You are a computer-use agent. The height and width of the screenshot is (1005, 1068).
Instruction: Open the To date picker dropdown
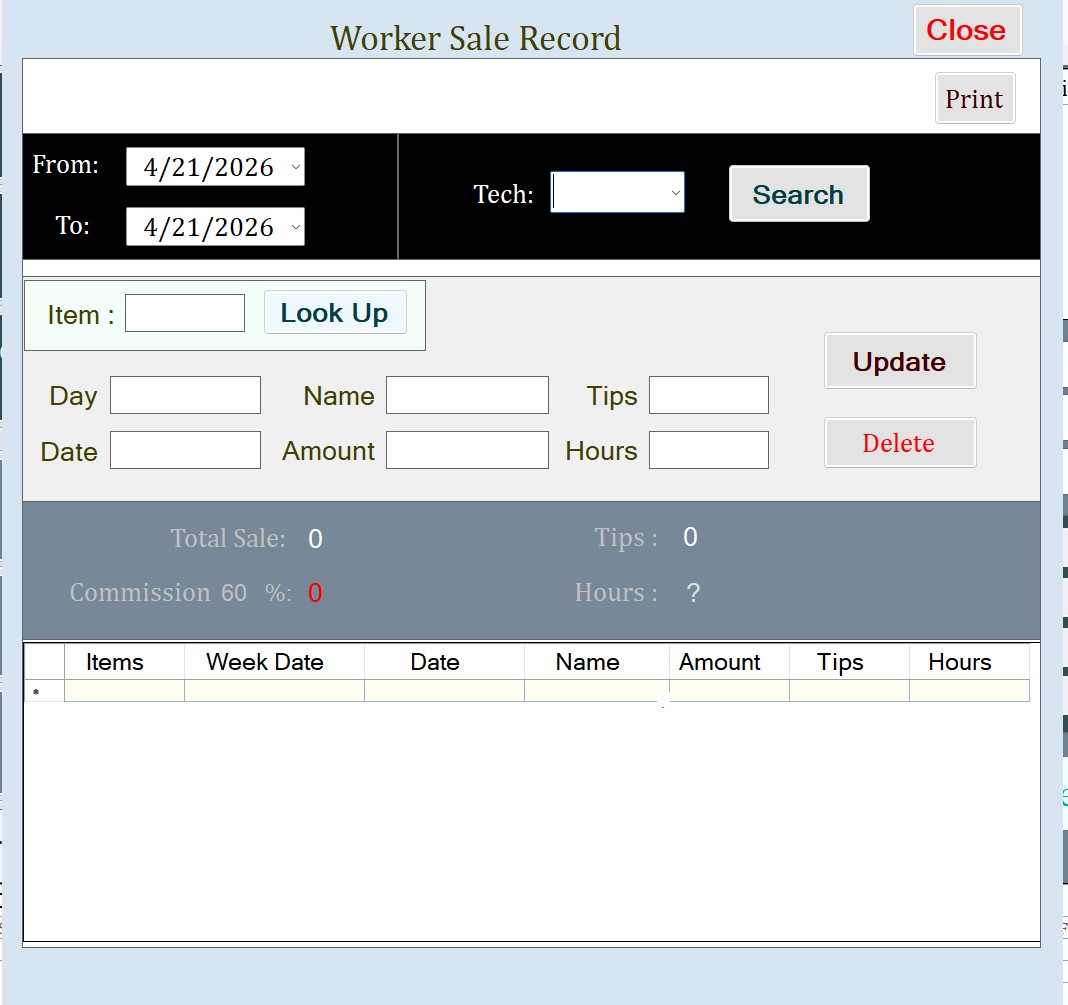pyautogui.click(x=295, y=227)
